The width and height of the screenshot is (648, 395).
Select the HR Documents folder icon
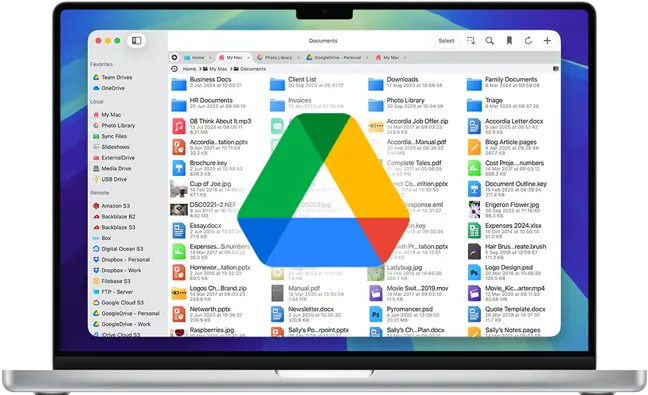179,105
